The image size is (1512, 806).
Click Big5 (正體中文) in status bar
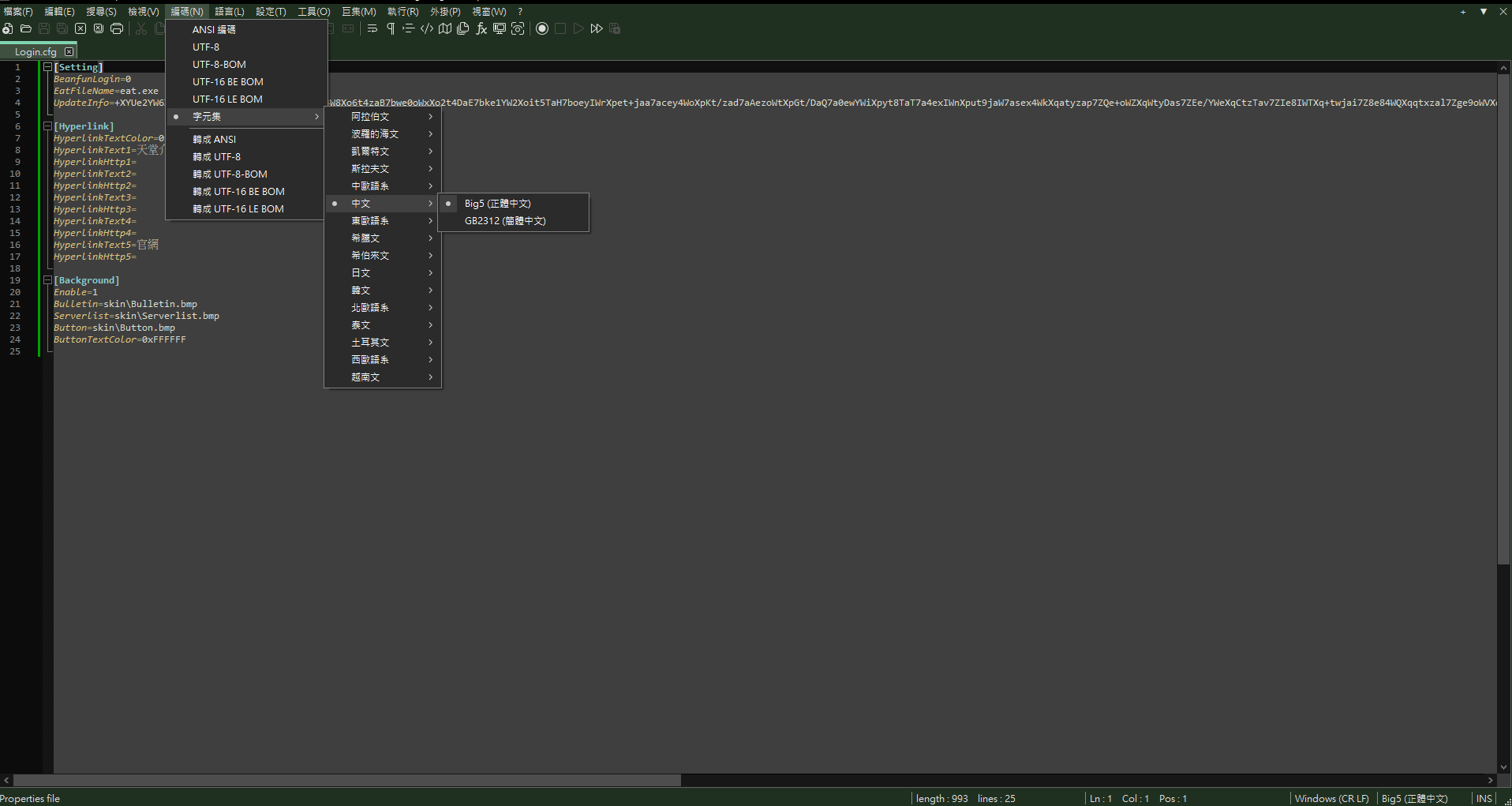coord(1414,799)
